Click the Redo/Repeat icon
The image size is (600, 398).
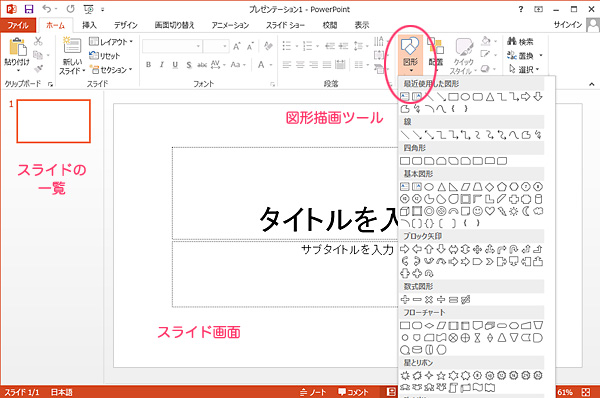(70, 9)
